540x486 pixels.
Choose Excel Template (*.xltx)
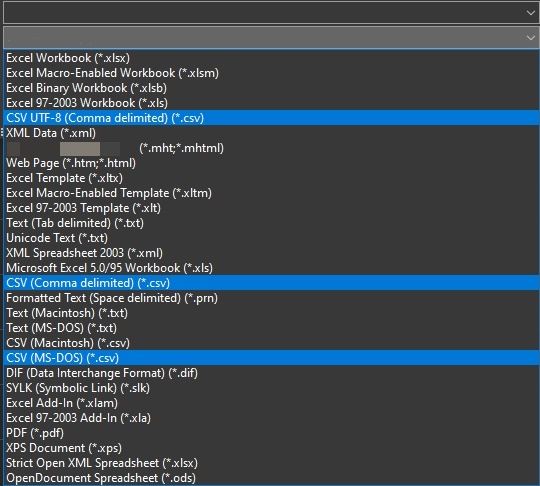(271, 178)
